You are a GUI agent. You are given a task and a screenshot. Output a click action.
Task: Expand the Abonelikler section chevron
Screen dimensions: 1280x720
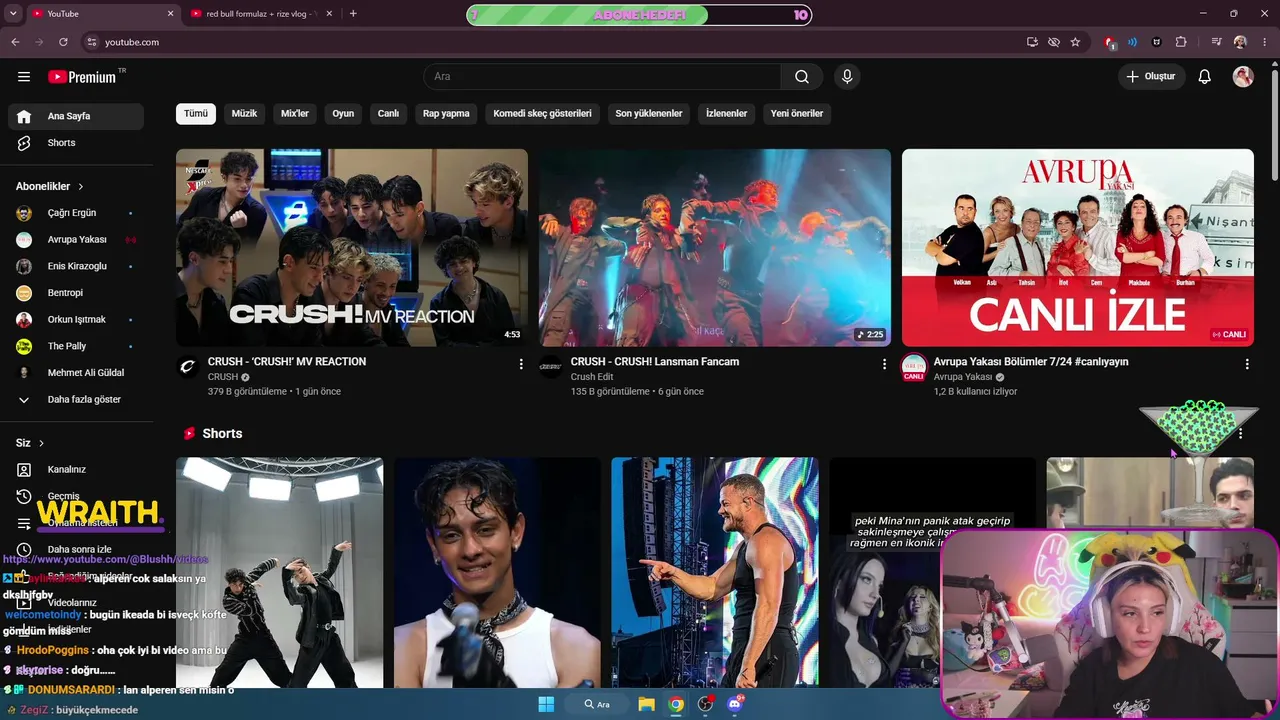[x=81, y=187]
